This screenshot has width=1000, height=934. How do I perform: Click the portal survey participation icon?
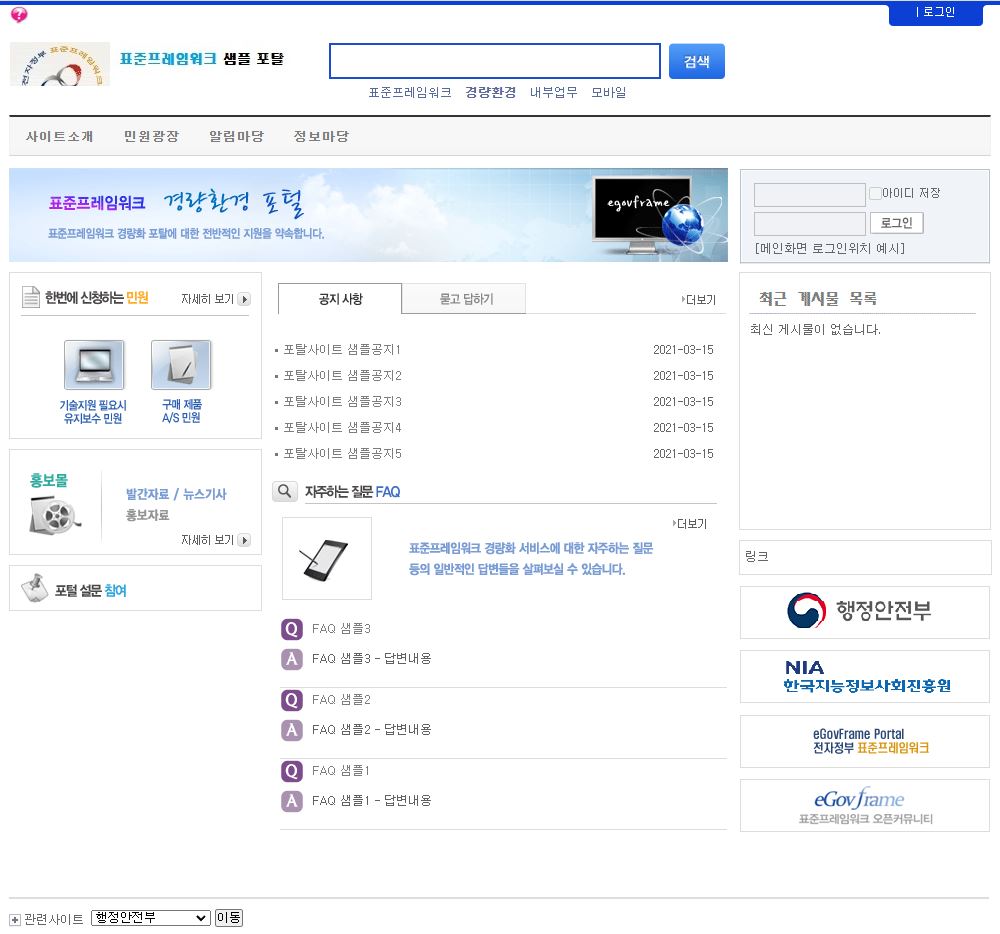35,588
